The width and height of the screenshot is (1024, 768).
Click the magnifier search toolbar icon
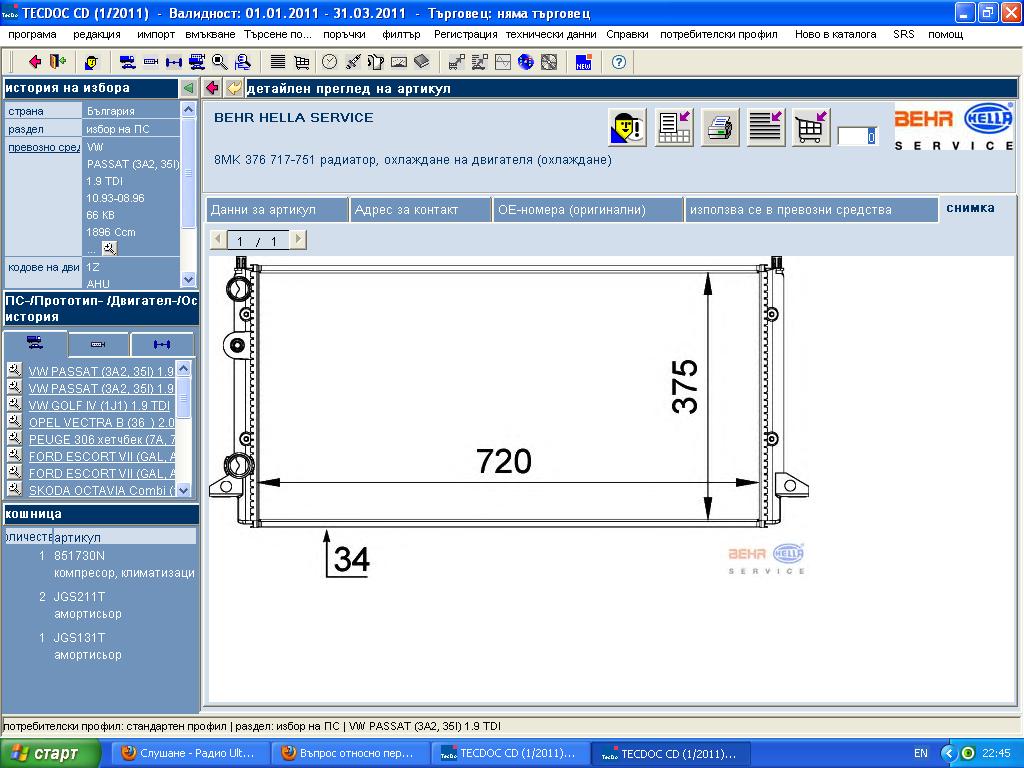(x=219, y=62)
